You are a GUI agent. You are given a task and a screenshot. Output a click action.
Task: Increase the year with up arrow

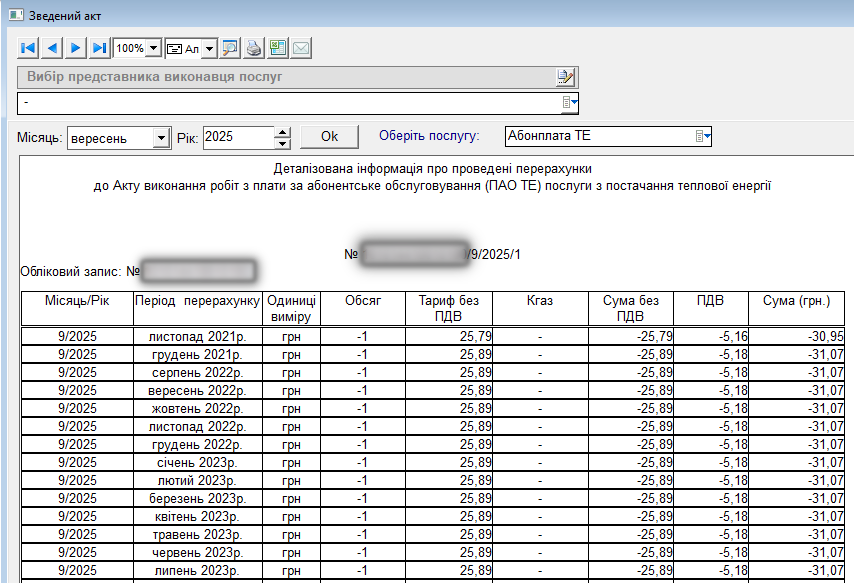[x=282, y=132]
